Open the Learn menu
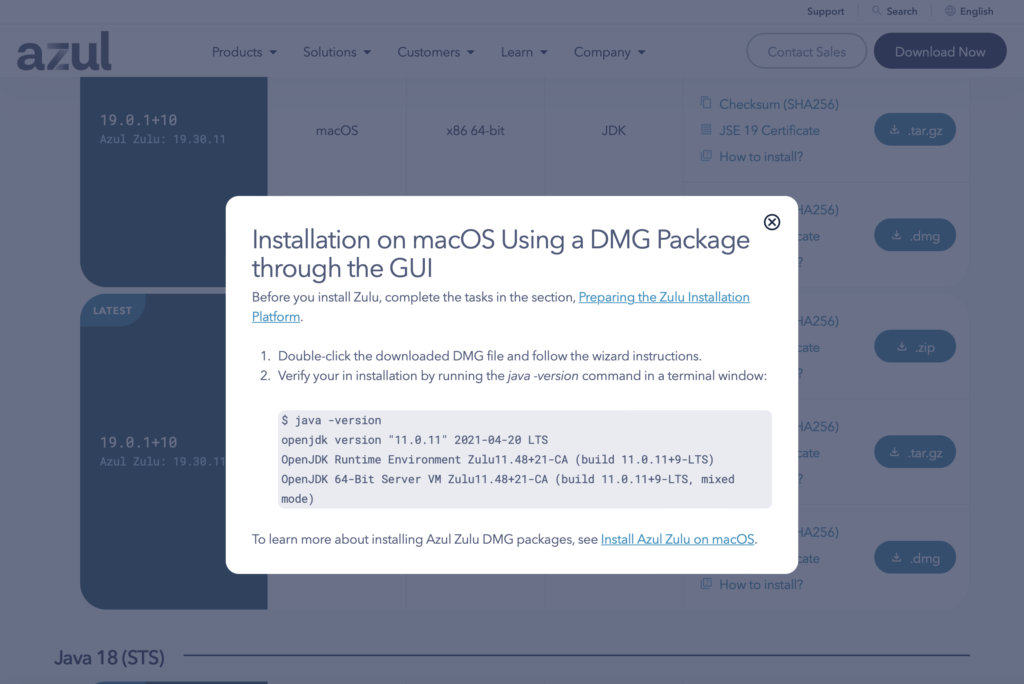This screenshot has height=684, width=1024. point(524,52)
